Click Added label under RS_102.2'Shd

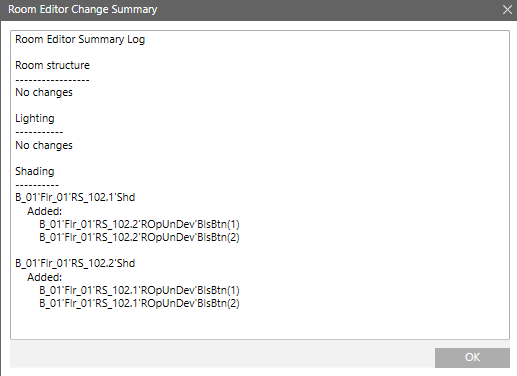(45, 277)
